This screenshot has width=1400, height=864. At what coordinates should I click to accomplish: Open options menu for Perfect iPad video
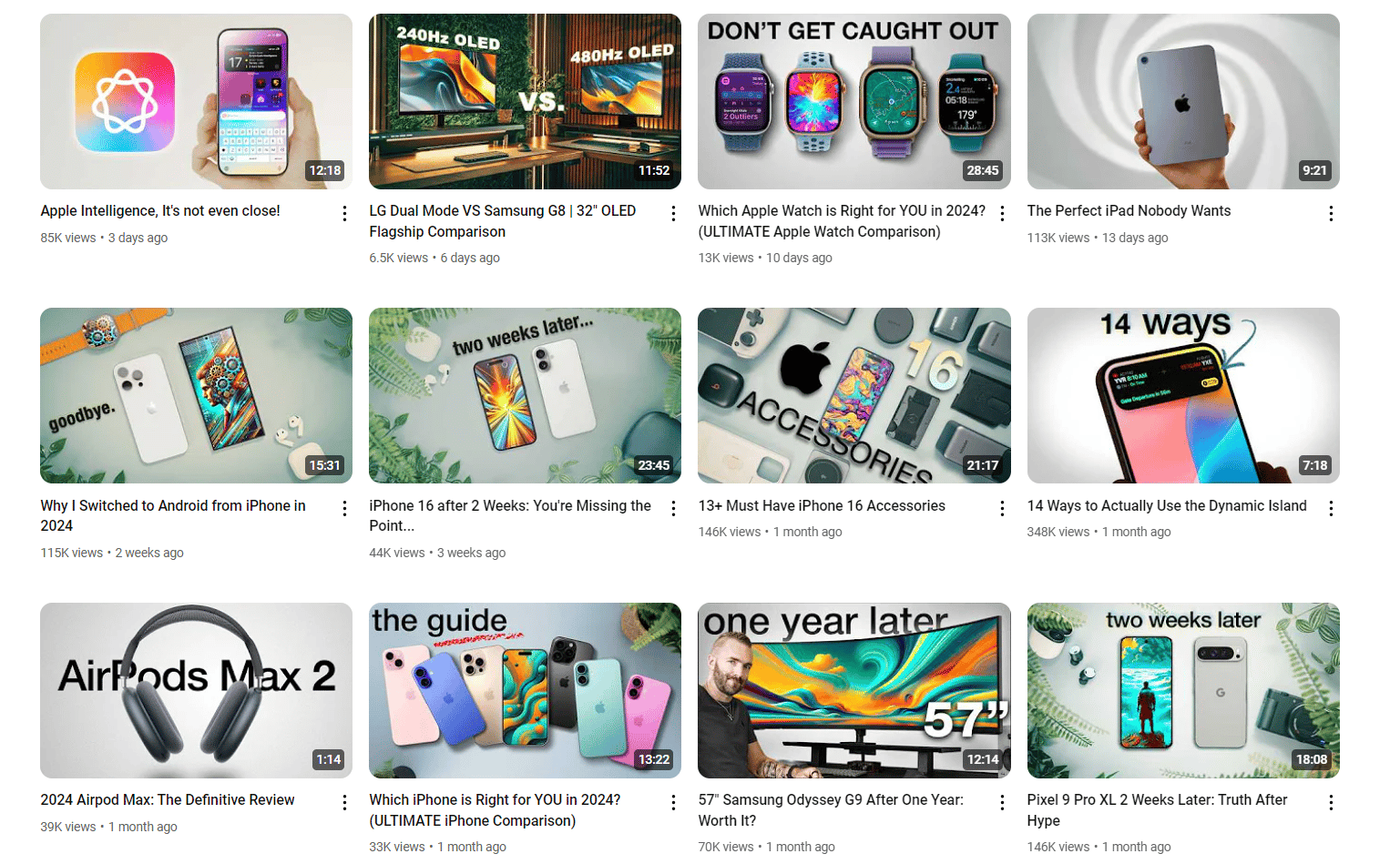[x=1331, y=214]
